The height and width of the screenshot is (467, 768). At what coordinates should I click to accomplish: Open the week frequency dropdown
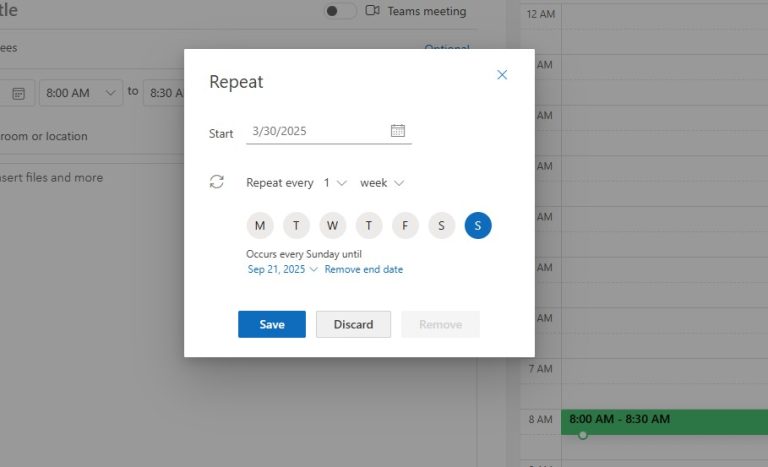point(382,183)
